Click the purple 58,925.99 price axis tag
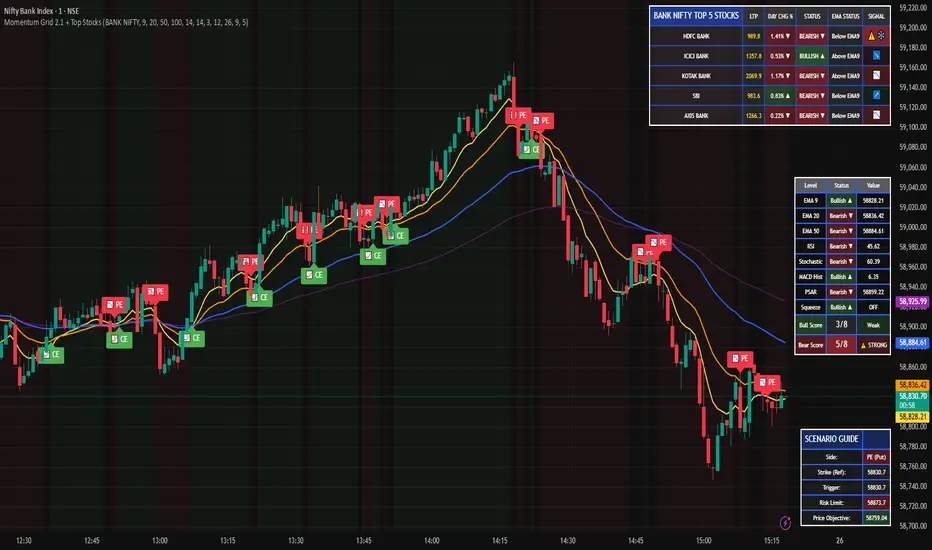 tap(913, 302)
